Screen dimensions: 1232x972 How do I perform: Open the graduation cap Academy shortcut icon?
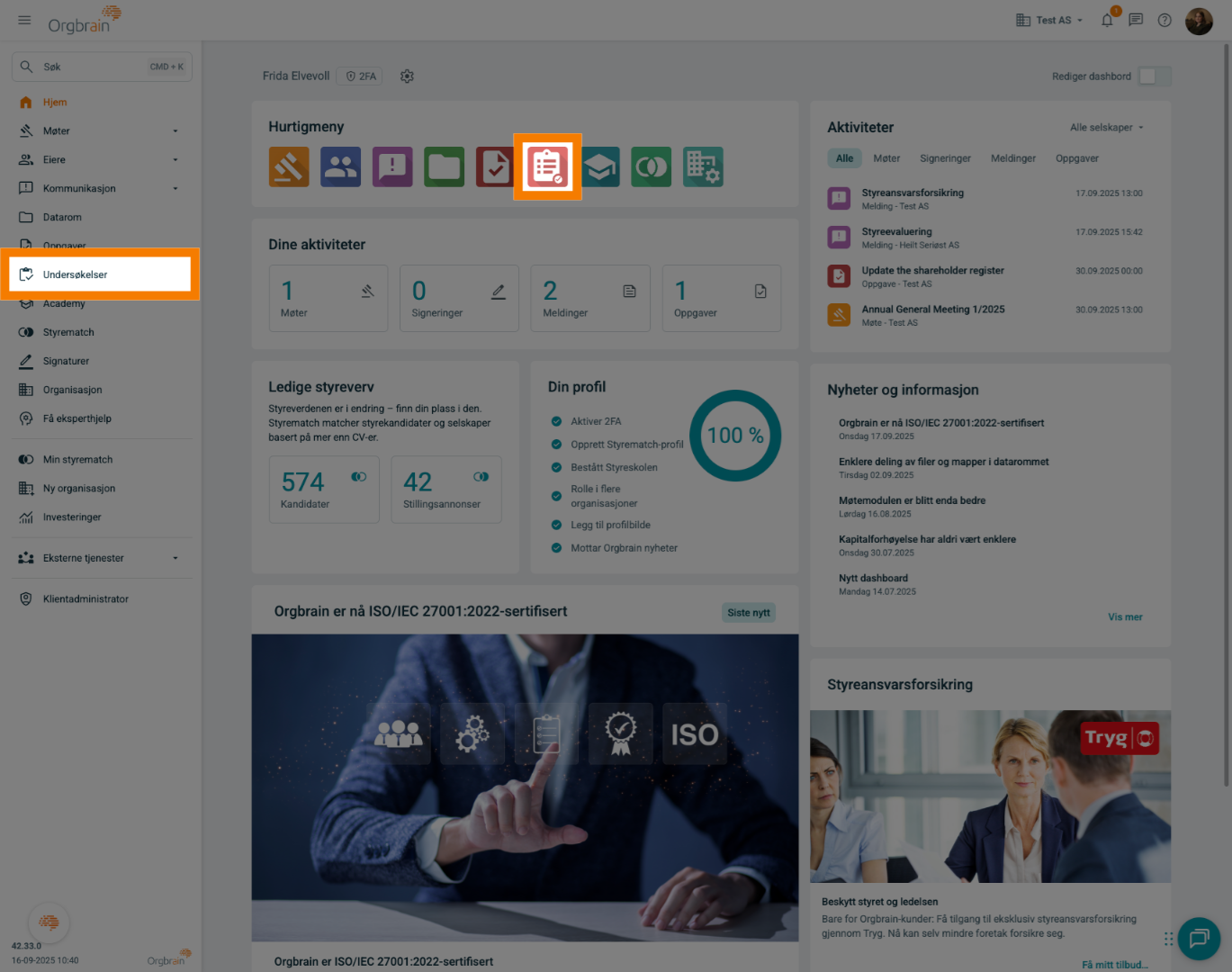coord(600,166)
